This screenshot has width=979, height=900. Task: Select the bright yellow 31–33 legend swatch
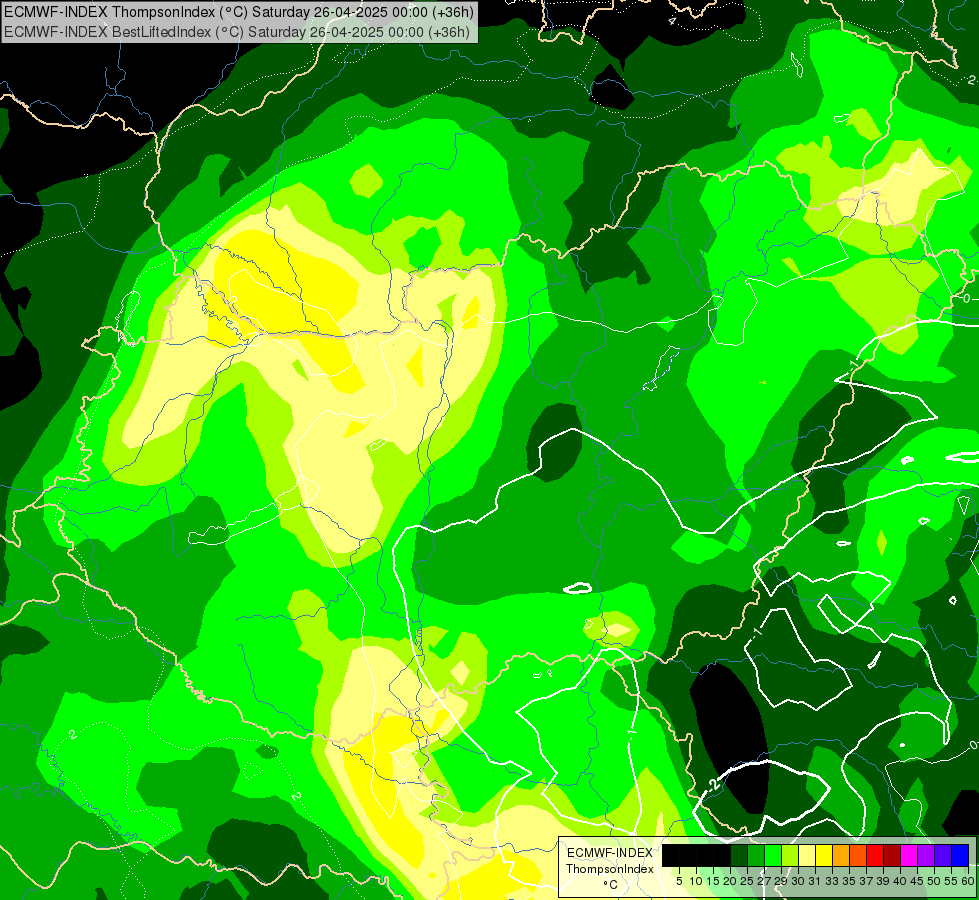coord(824,856)
